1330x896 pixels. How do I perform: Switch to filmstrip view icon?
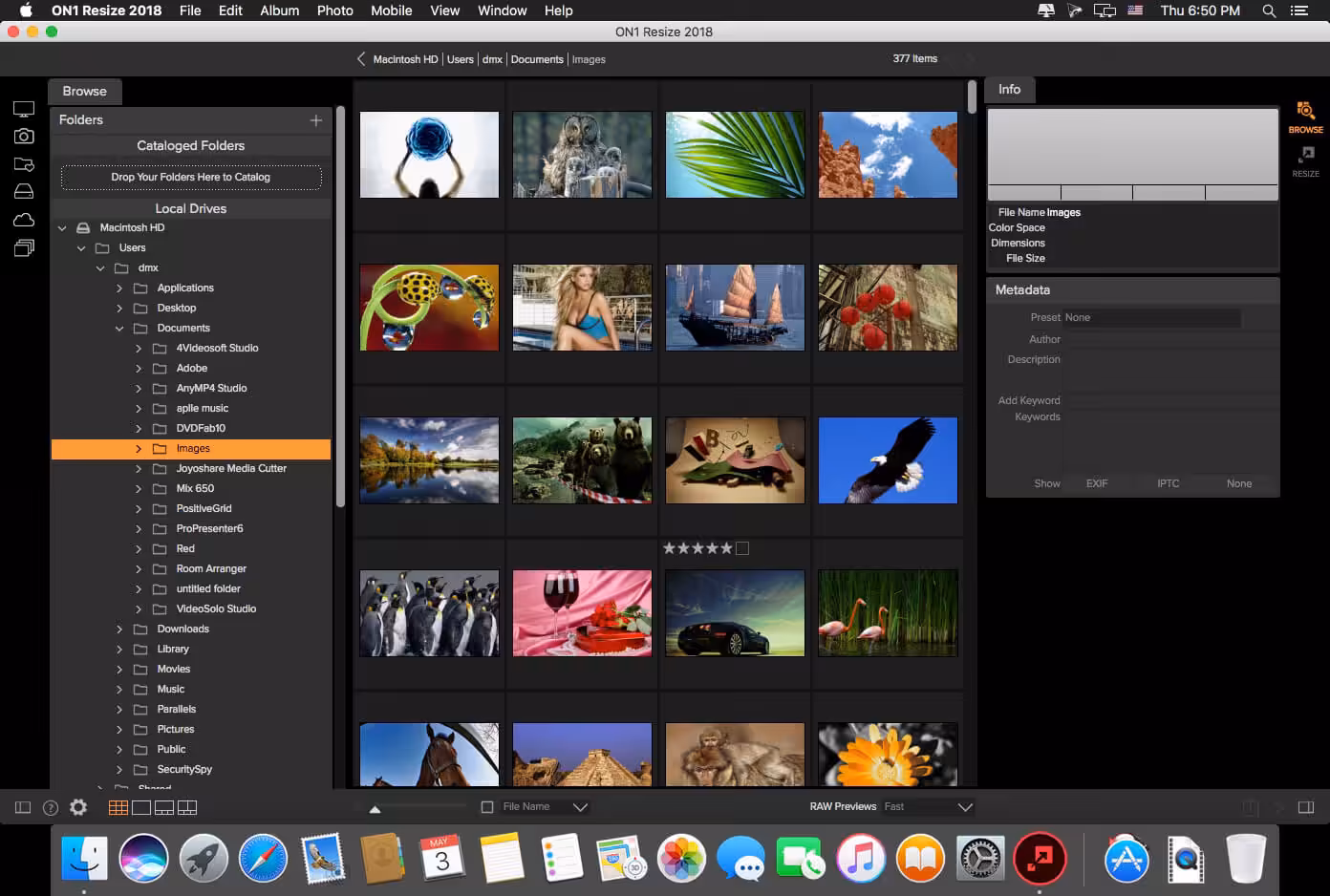[164, 808]
